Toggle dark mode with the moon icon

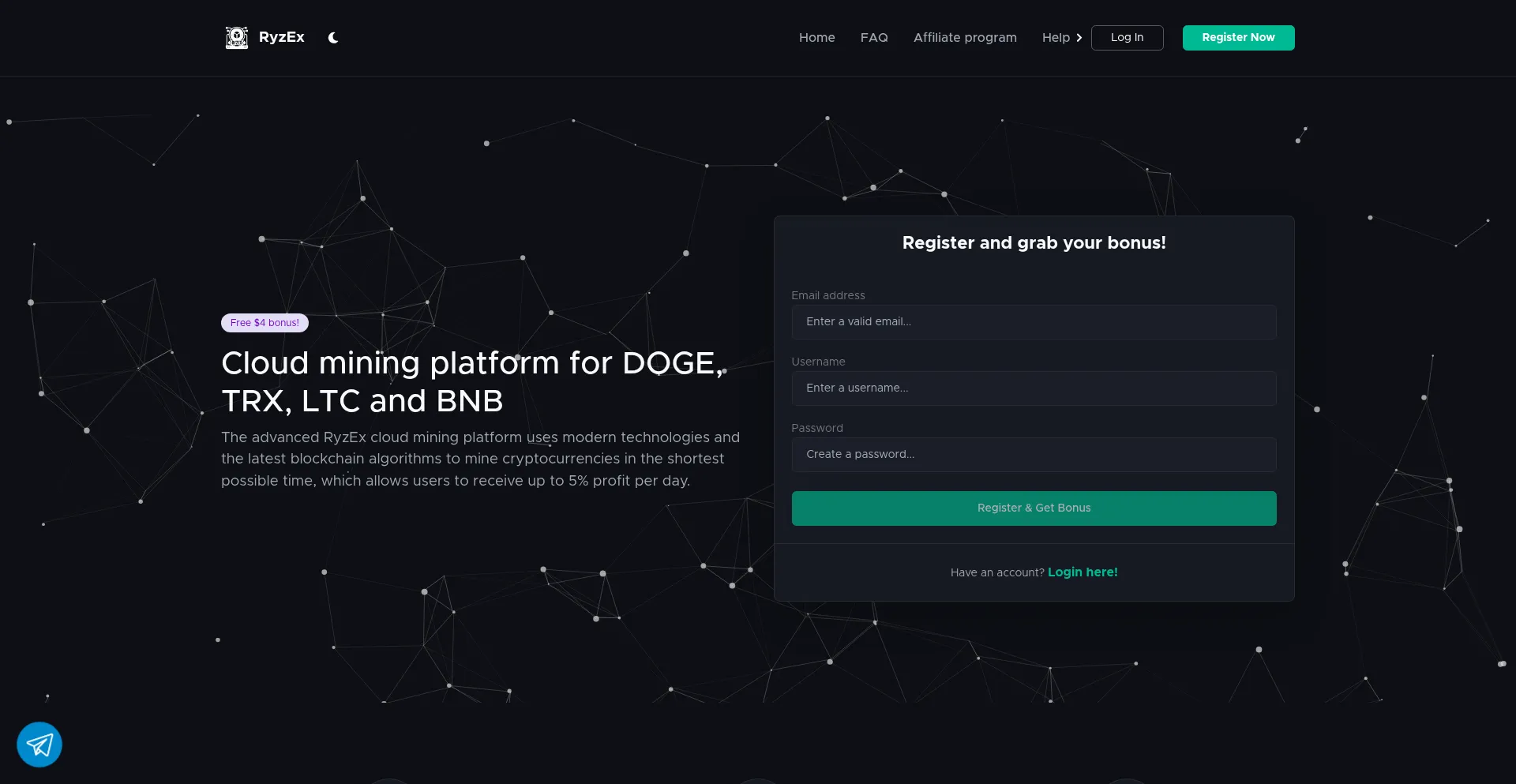(333, 38)
